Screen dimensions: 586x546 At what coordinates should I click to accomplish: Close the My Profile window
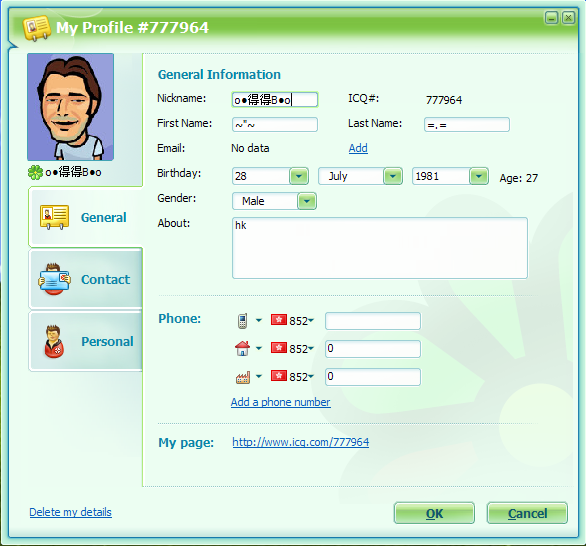(568, 18)
